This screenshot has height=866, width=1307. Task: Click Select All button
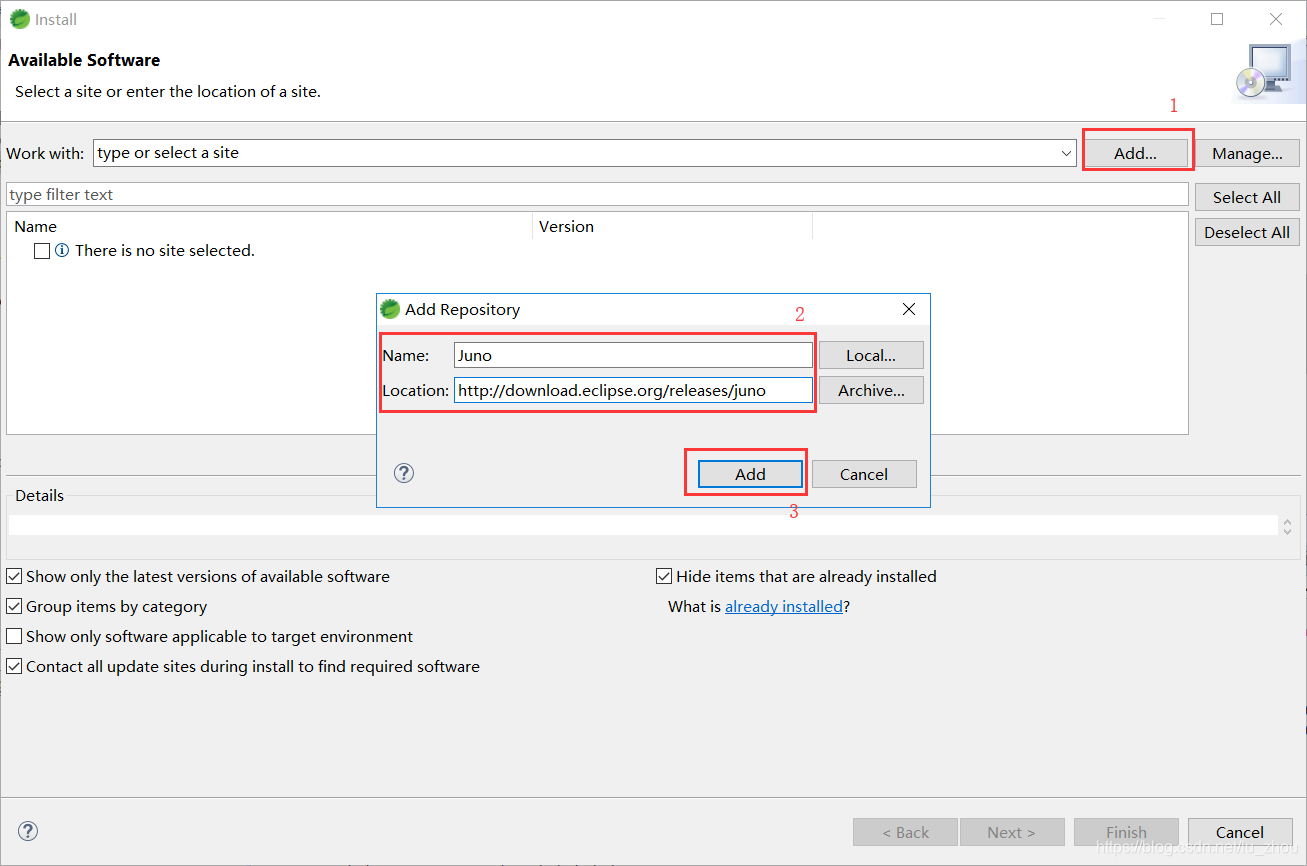(x=1247, y=197)
